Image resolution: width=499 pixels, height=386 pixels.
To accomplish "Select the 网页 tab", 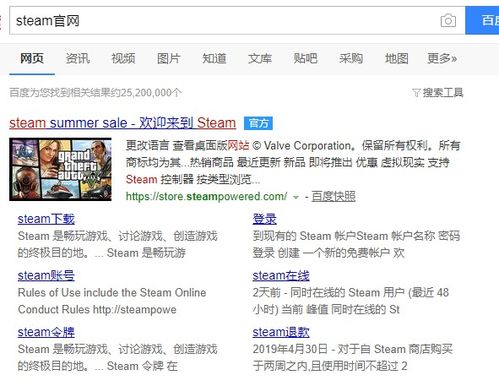I will (x=32, y=58).
